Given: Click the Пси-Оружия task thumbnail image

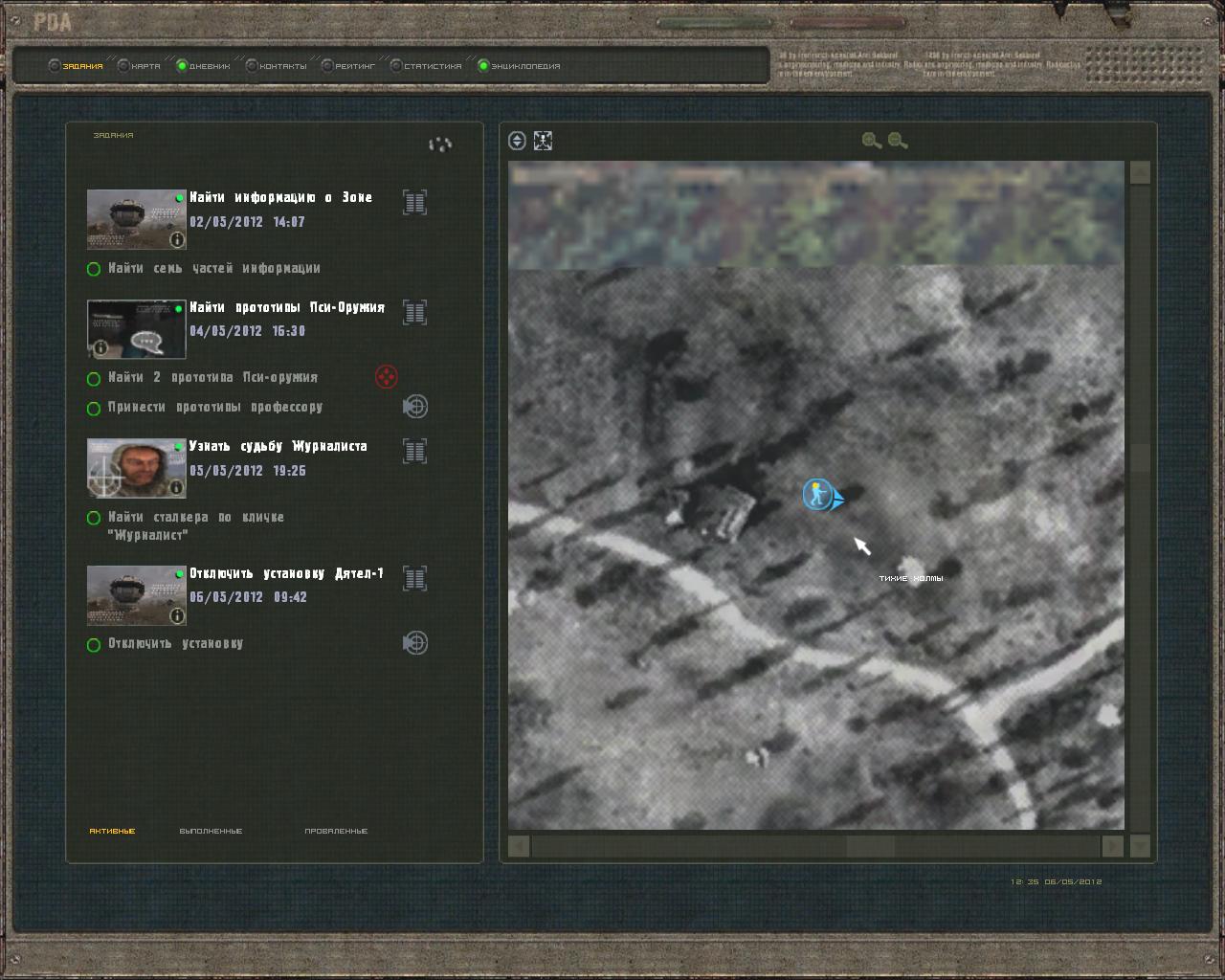Looking at the screenshot, I should tap(136, 329).
